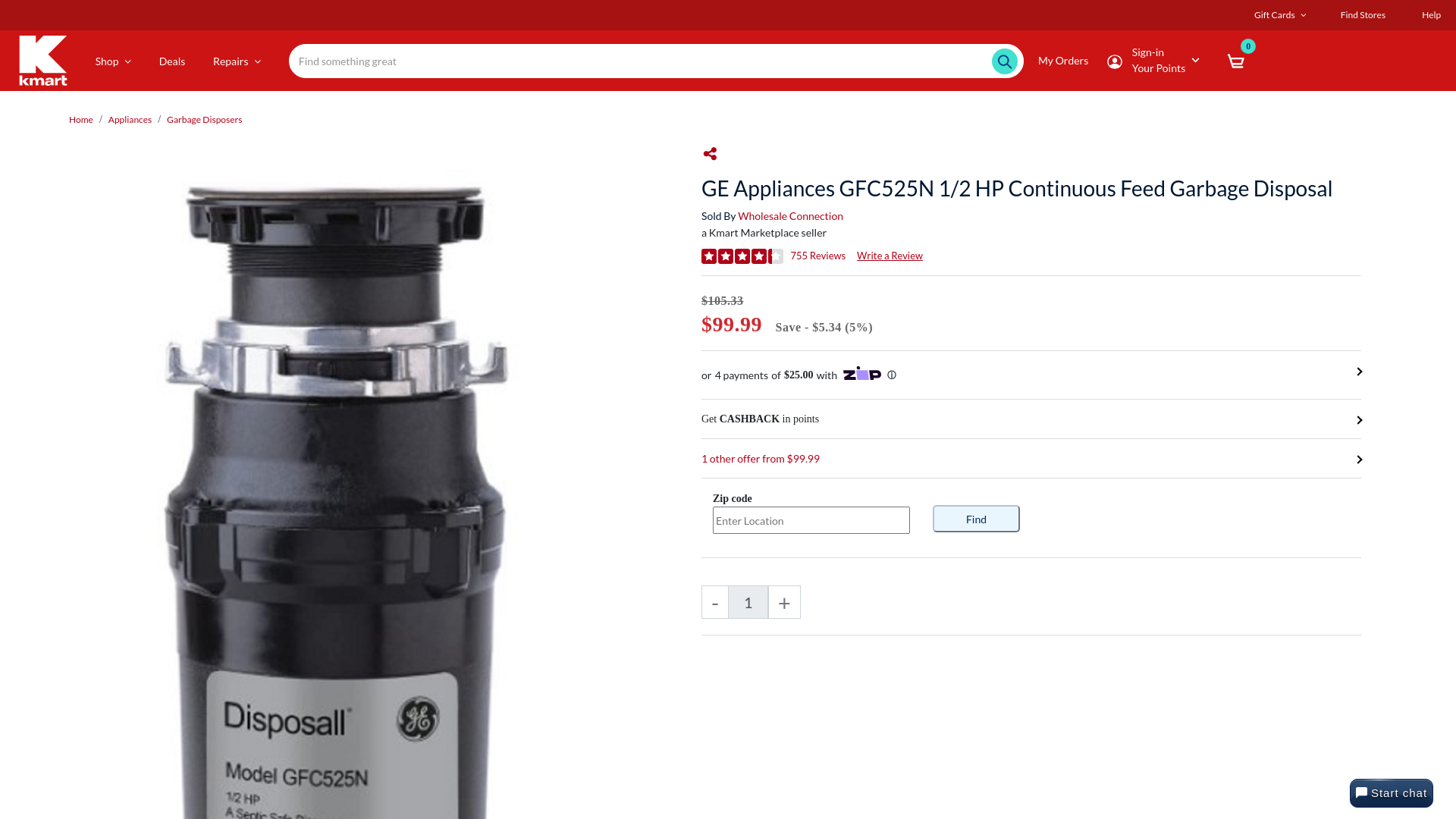The width and height of the screenshot is (1456, 819).
Task: Click the Kmart logo
Action: [43, 61]
